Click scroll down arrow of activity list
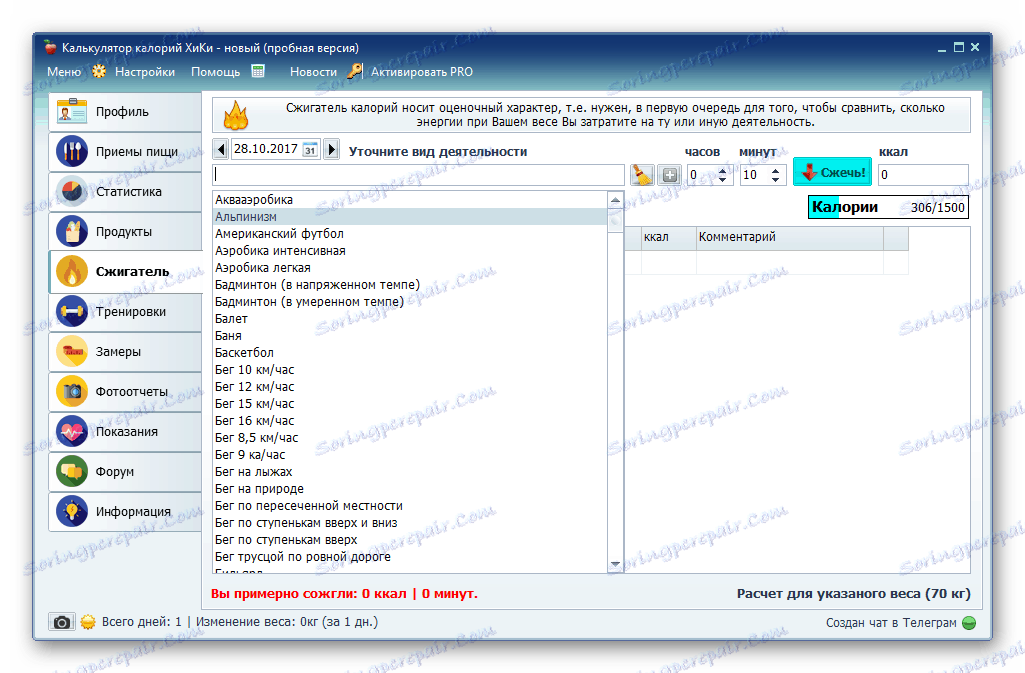Image resolution: width=1025 pixels, height=673 pixels. click(x=615, y=565)
